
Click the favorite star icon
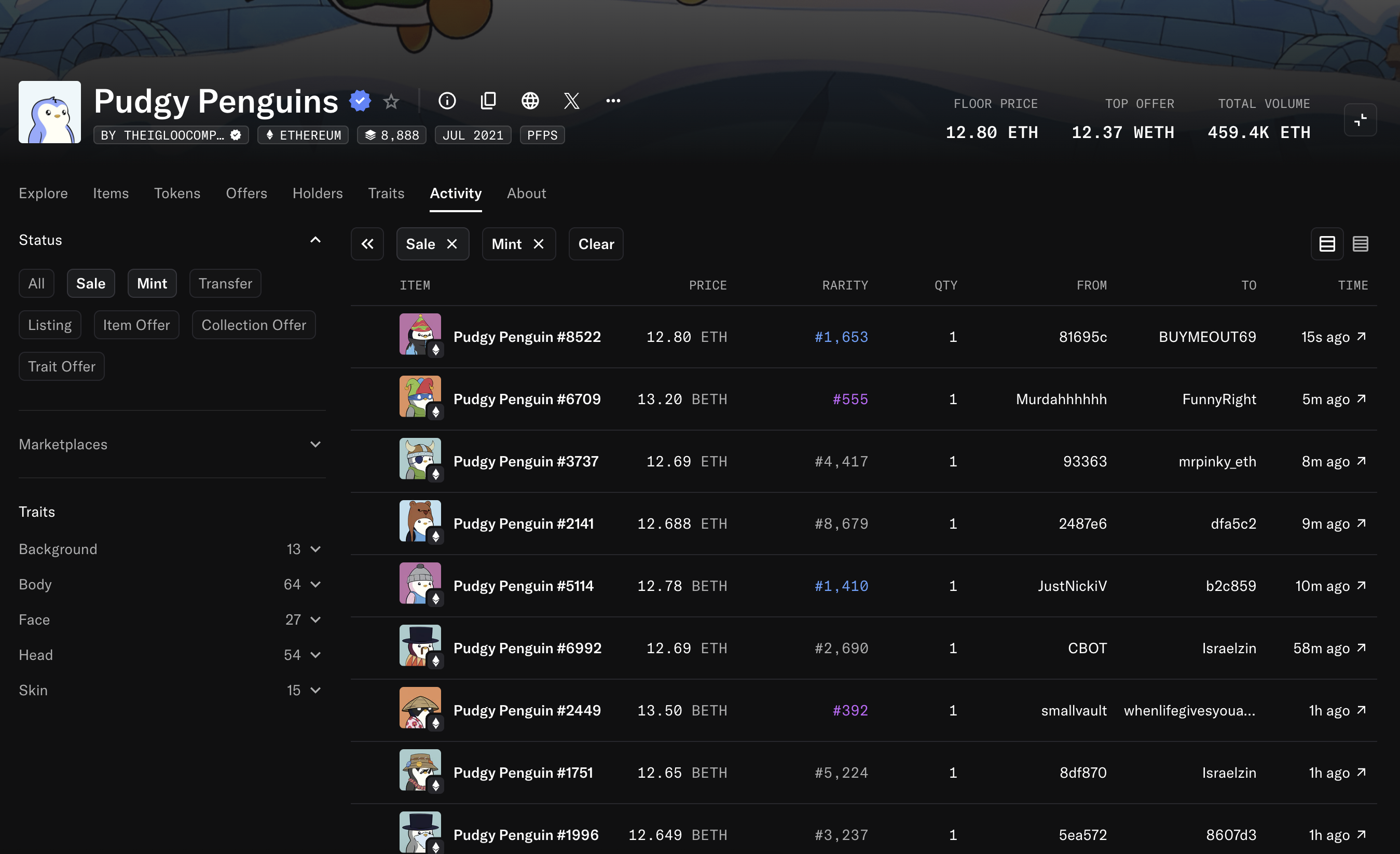(x=391, y=102)
